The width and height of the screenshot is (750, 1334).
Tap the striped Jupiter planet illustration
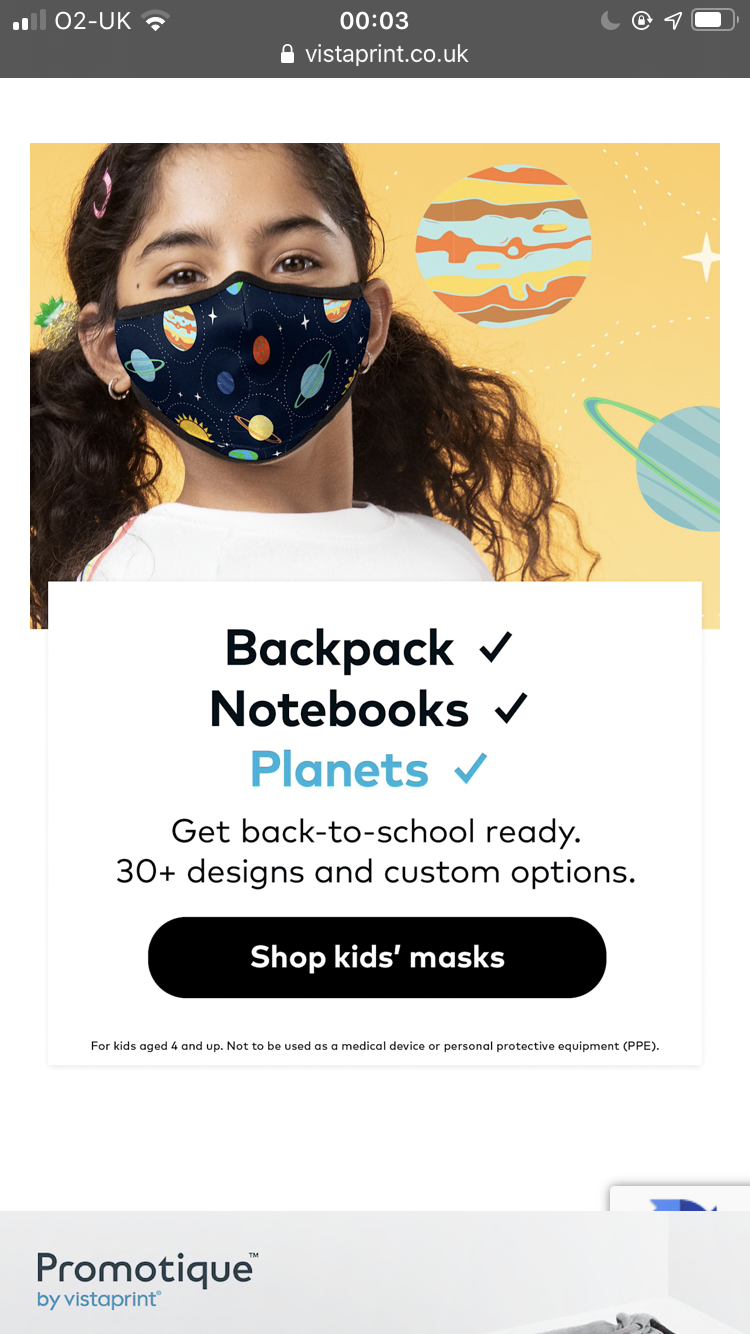tap(503, 246)
